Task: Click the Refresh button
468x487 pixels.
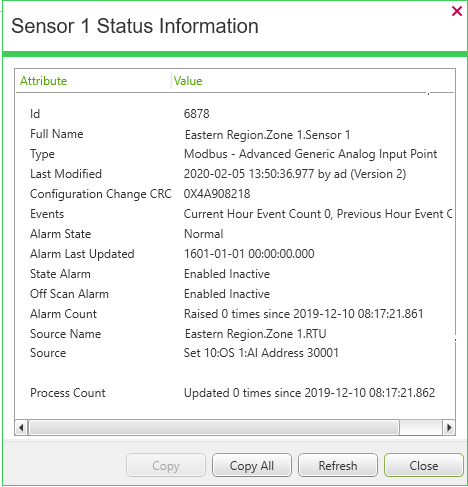Action: click(338, 465)
